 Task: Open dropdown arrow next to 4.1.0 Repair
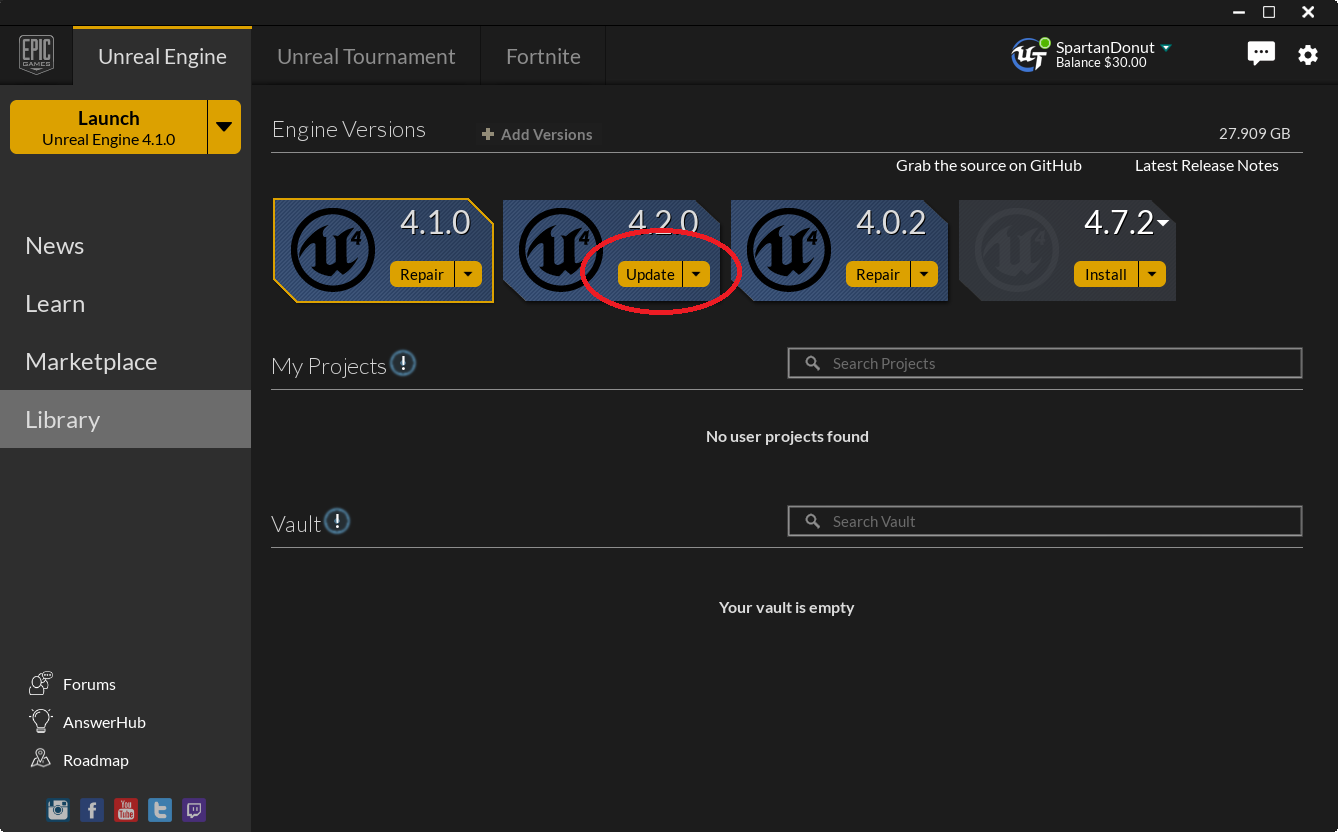468,274
